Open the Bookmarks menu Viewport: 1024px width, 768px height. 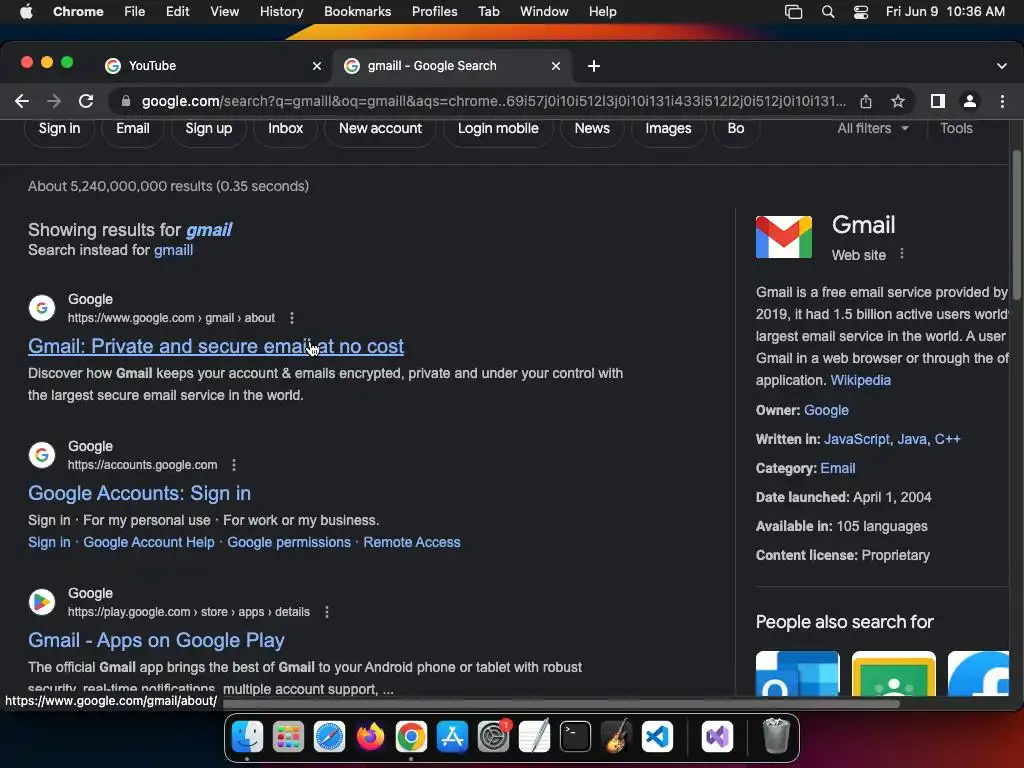(x=357, y=11)
